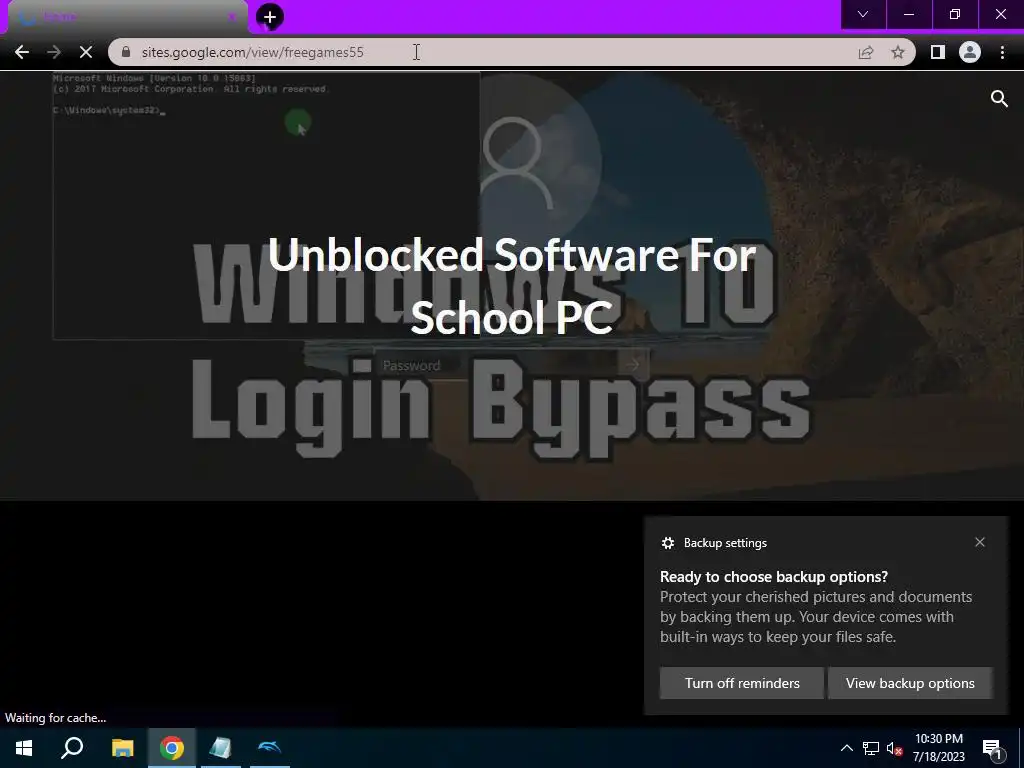
Task: Open File Explorer from the taskbar
Action: coord(122,748)
